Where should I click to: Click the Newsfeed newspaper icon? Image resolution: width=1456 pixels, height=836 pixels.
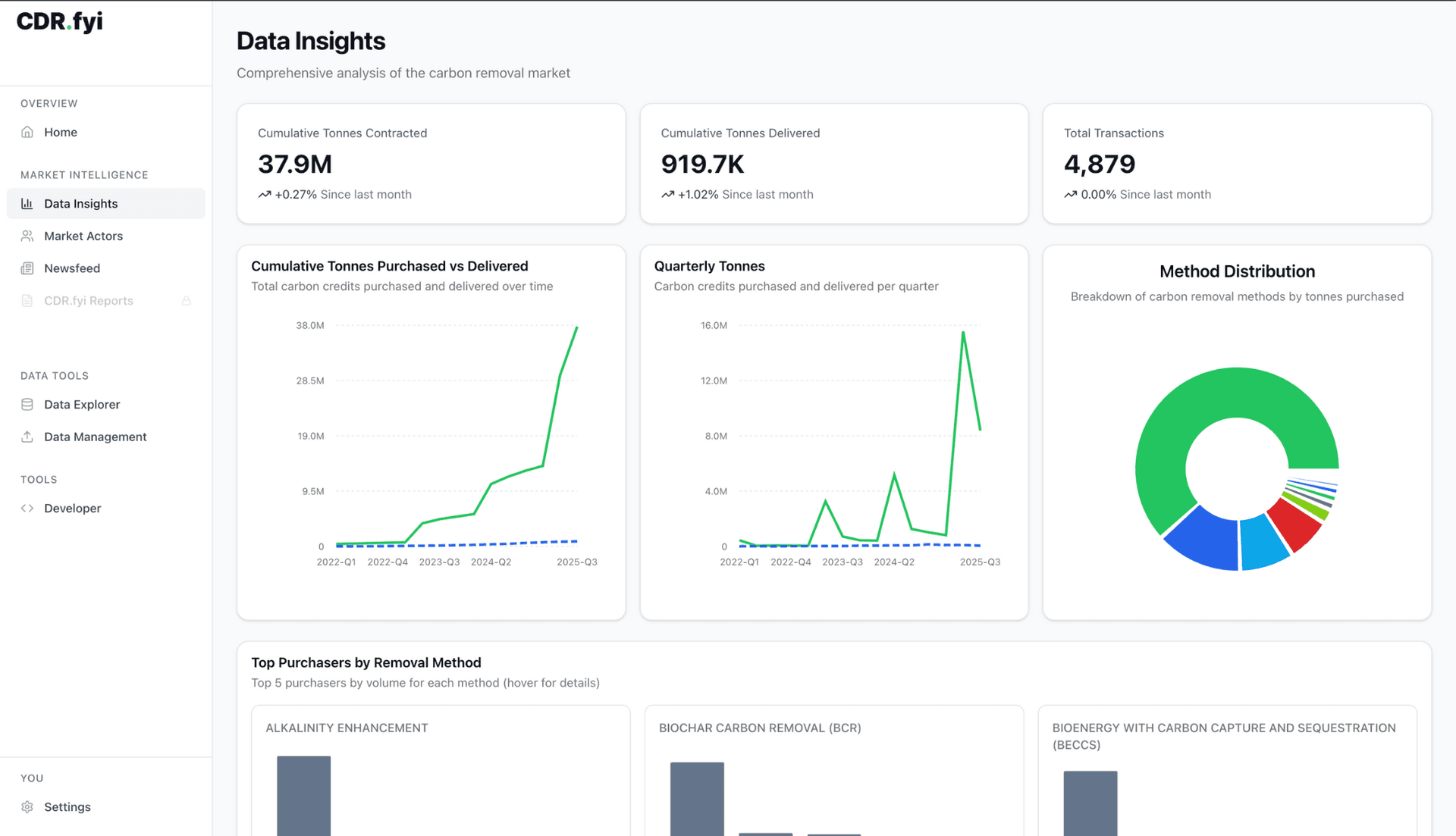(x=27, y=268)
